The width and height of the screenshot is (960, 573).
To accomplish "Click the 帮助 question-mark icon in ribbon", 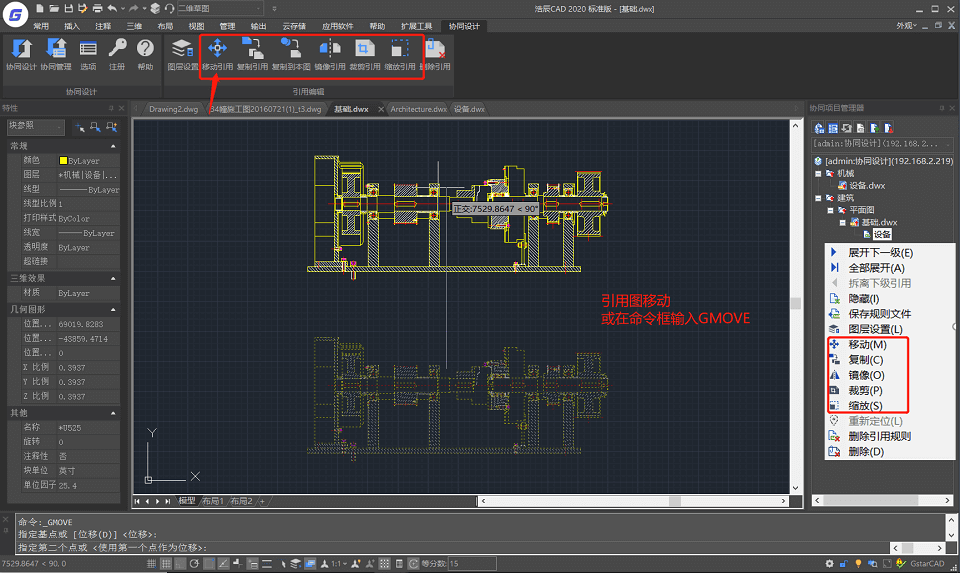I will click(145, 48).
